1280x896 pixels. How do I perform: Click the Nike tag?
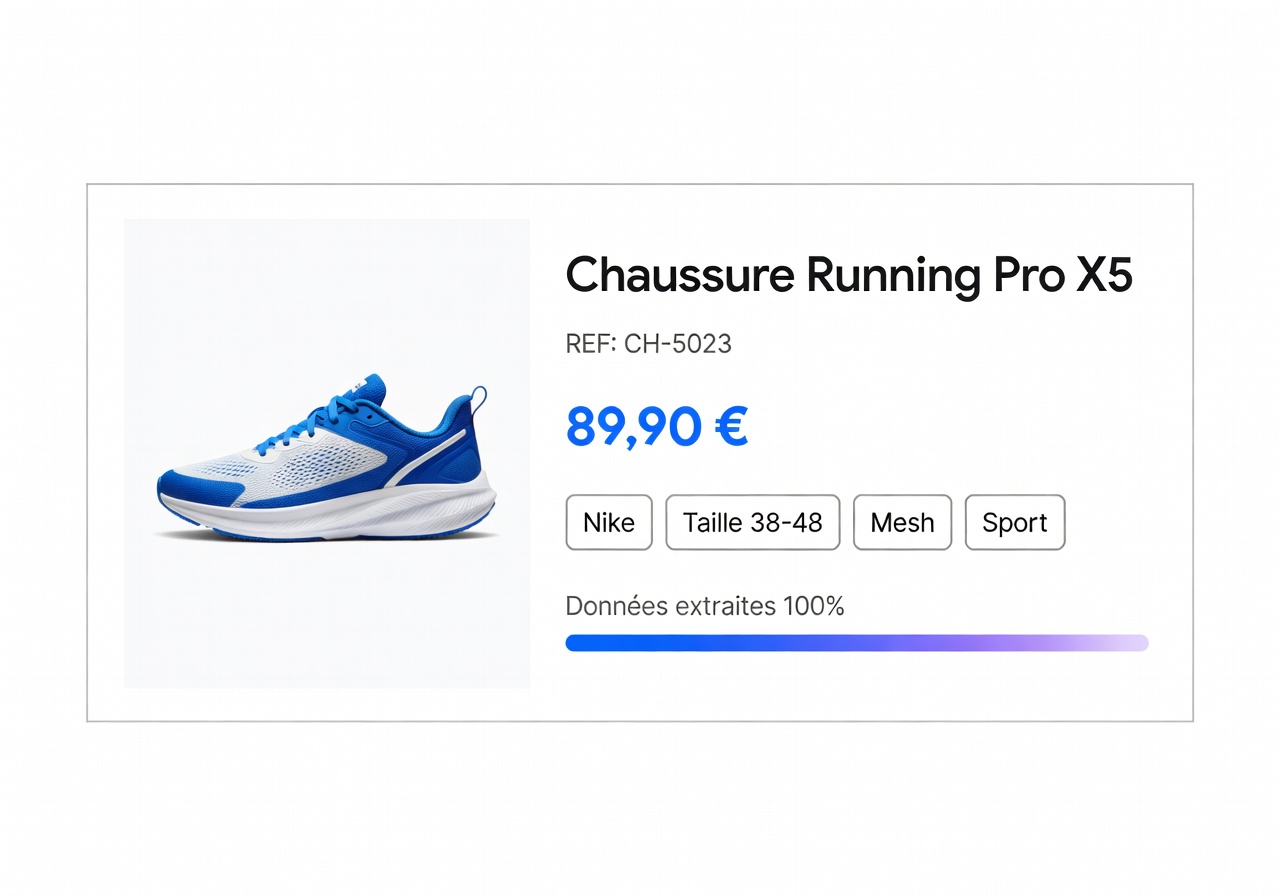pos(609,522)
